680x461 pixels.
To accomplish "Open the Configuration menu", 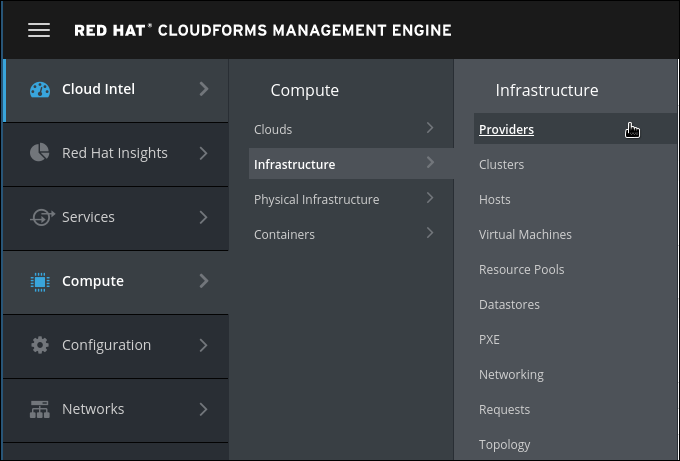I will click(116, 347).
